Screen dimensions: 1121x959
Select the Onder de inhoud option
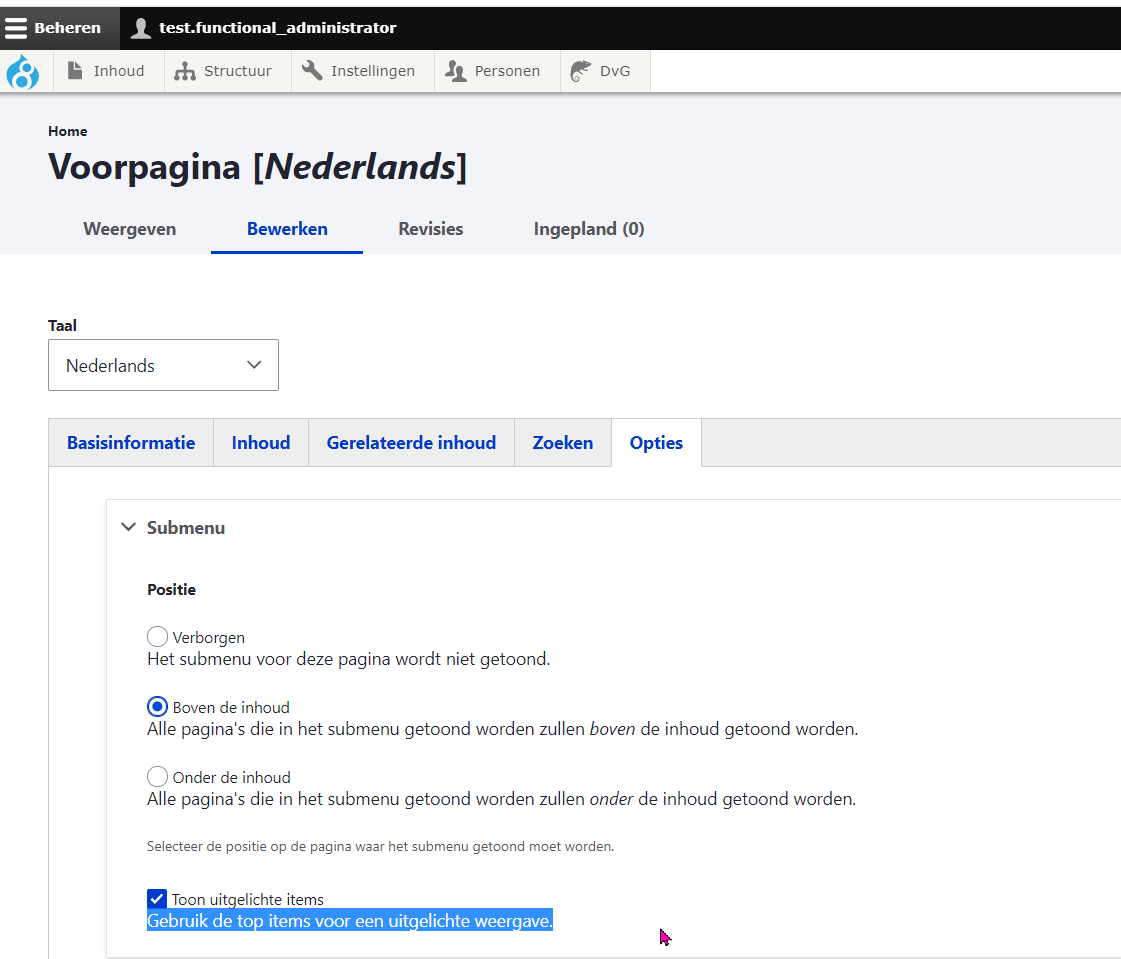click(x=157, y=777)
